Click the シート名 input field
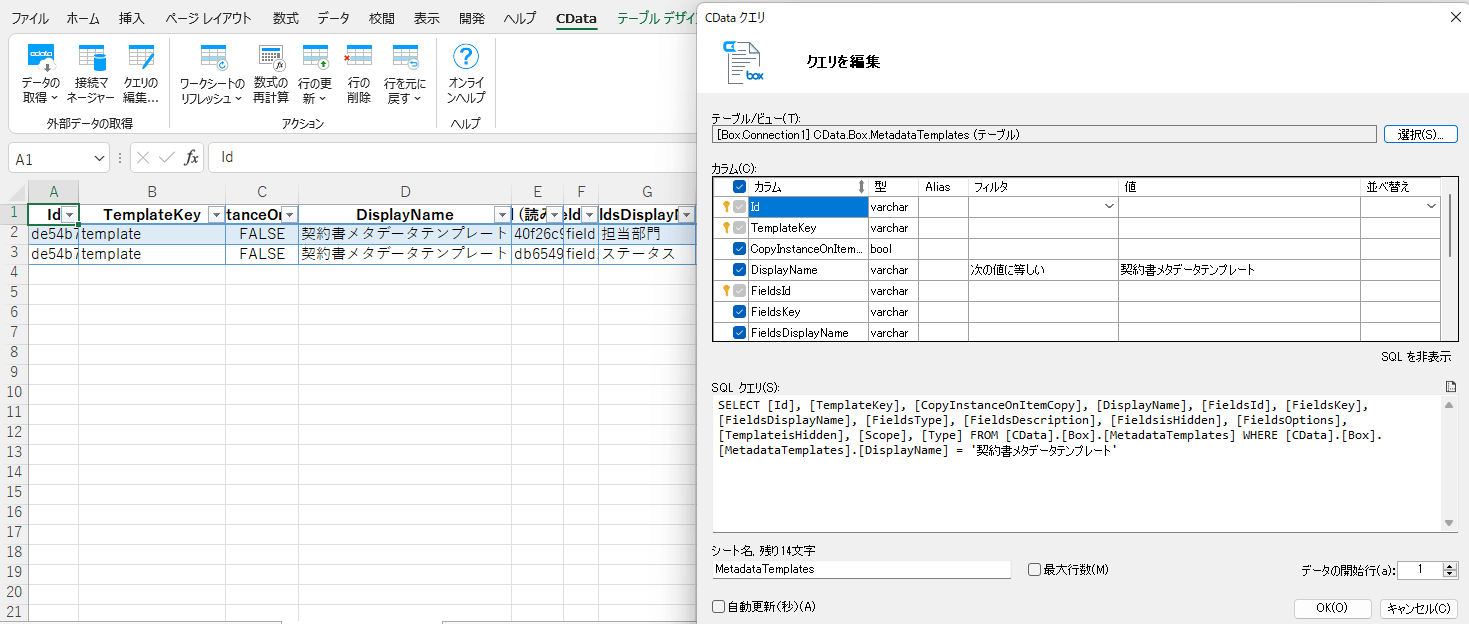 tap(860, 569)
